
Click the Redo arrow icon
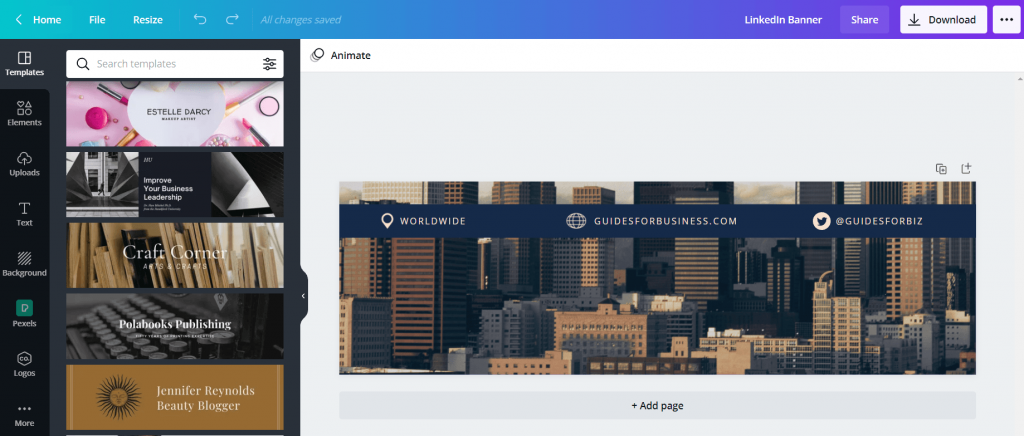coord(232,19)
